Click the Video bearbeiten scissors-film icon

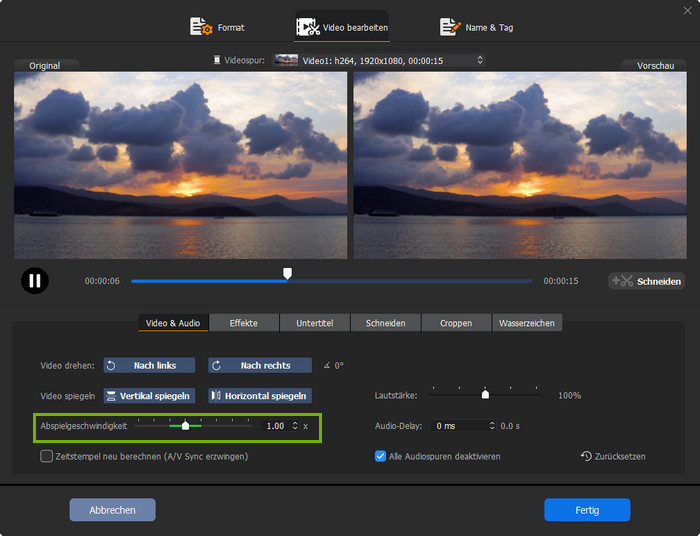click(308, 27)
